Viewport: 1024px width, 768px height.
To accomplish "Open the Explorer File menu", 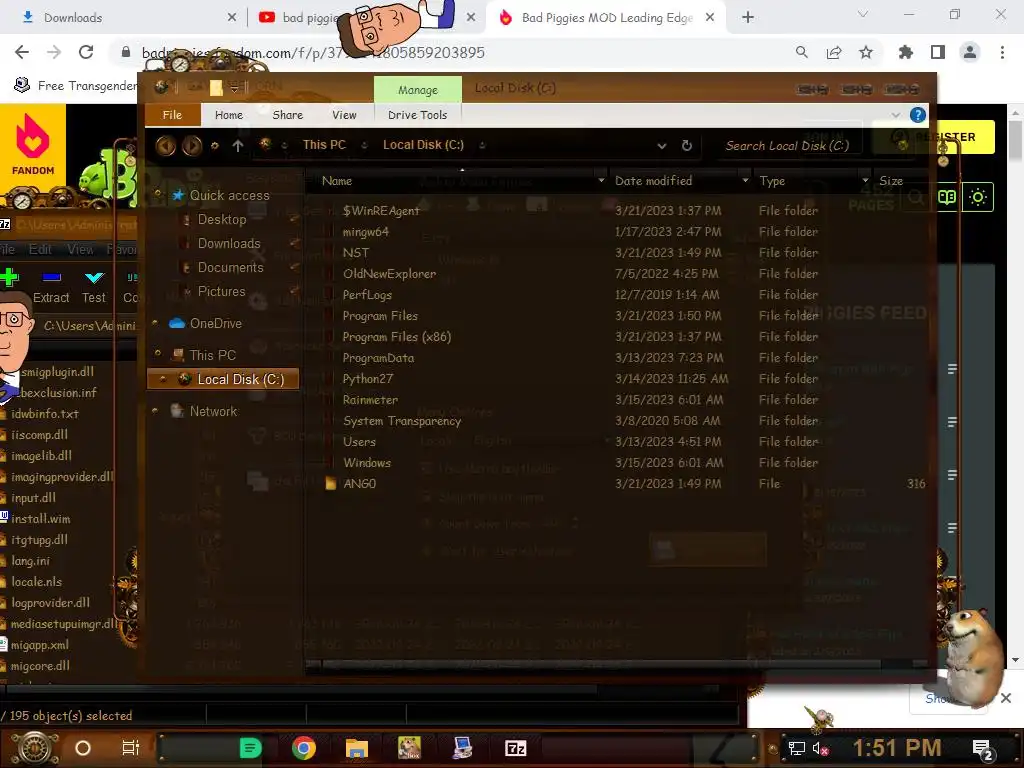I will 172,115.
